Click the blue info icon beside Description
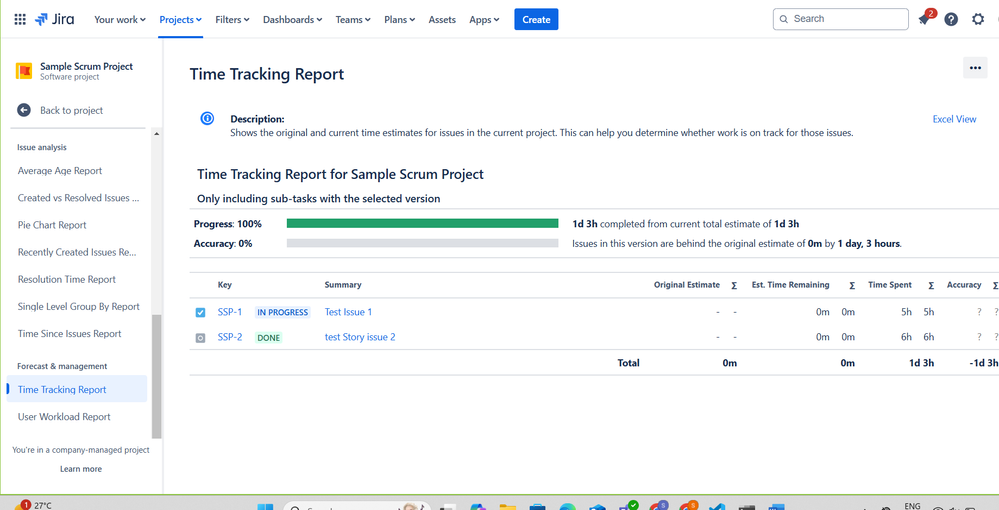This screenshot has height=510, width=999. point(207,118)
